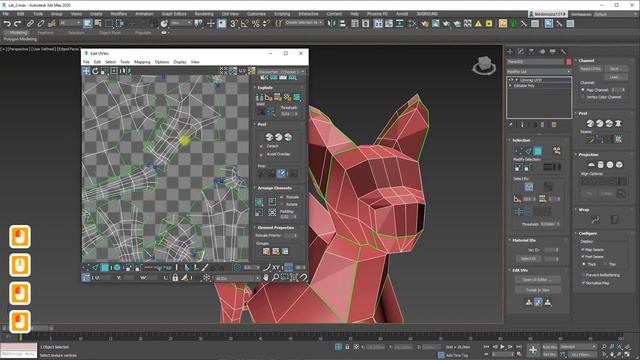
Task: Click the Redo arrow in main toolbar
Action: (x=17, y=24)
